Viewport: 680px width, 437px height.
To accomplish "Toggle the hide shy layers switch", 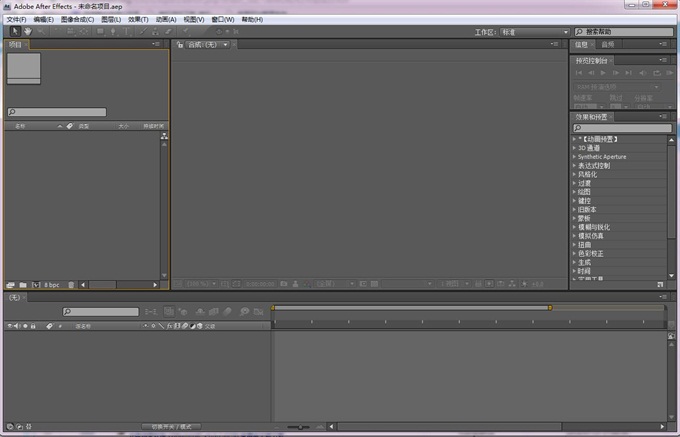I will [200, 311].
